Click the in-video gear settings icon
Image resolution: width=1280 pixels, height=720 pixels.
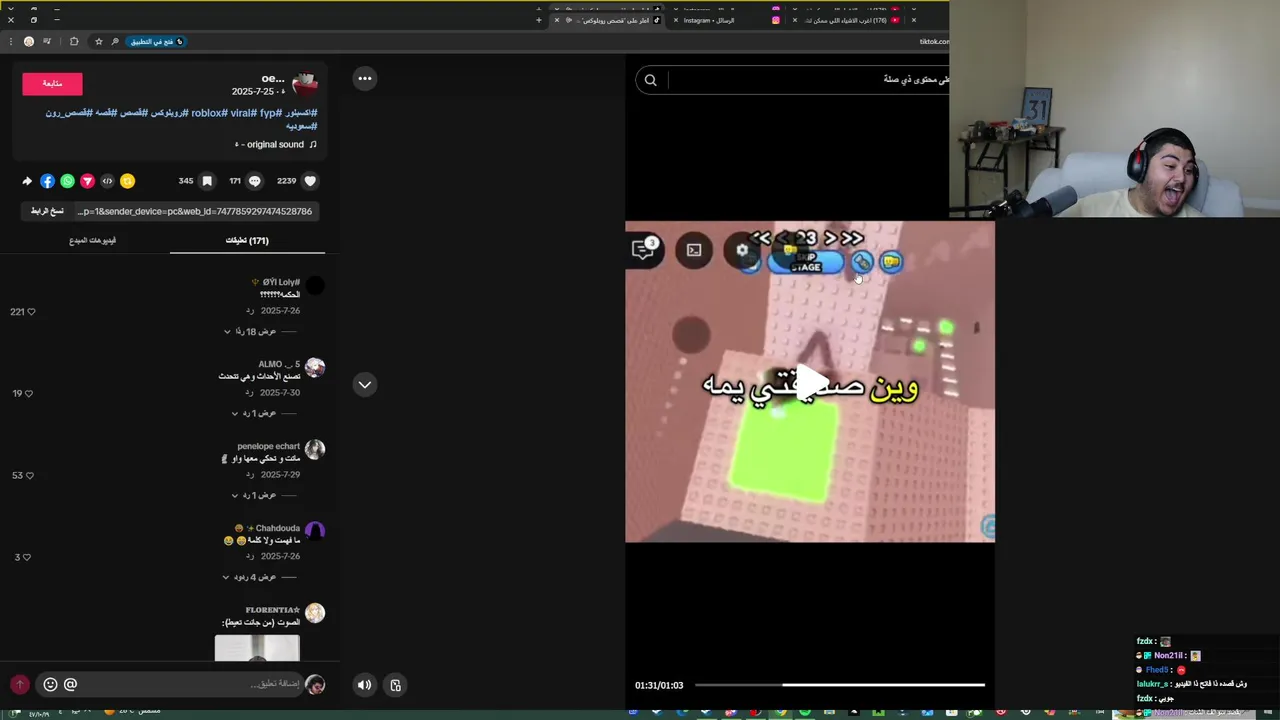pos(742,250)
